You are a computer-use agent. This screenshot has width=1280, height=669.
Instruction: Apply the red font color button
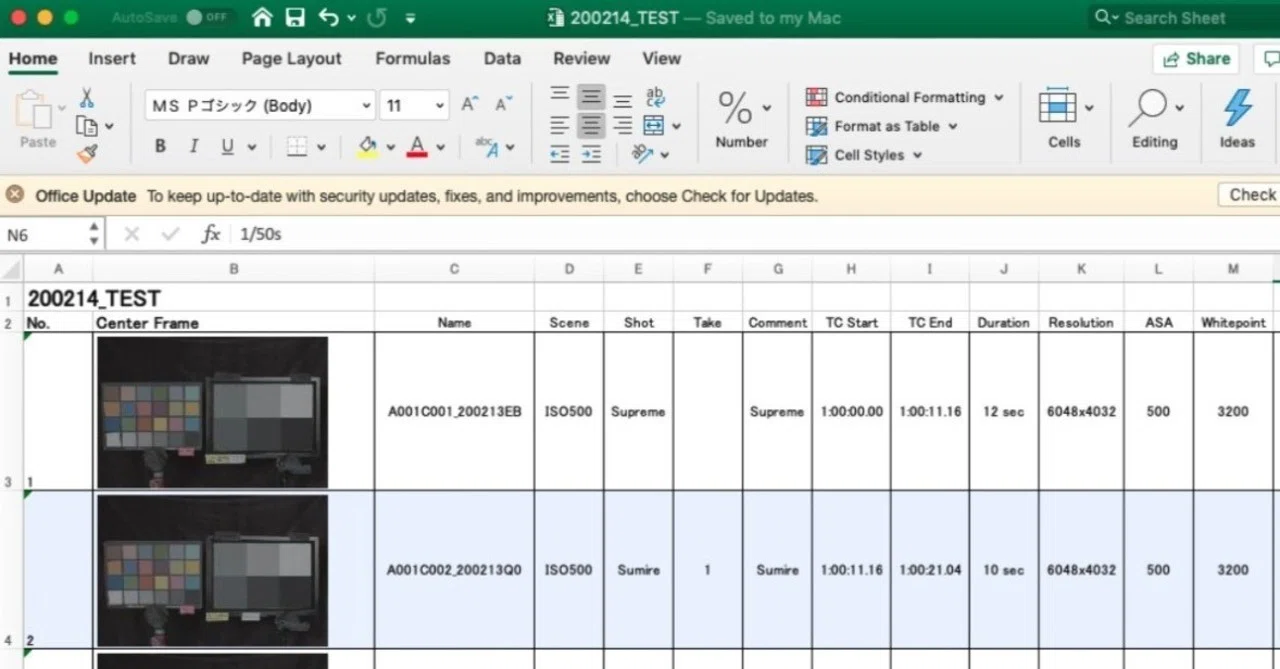tap(418, 147)
